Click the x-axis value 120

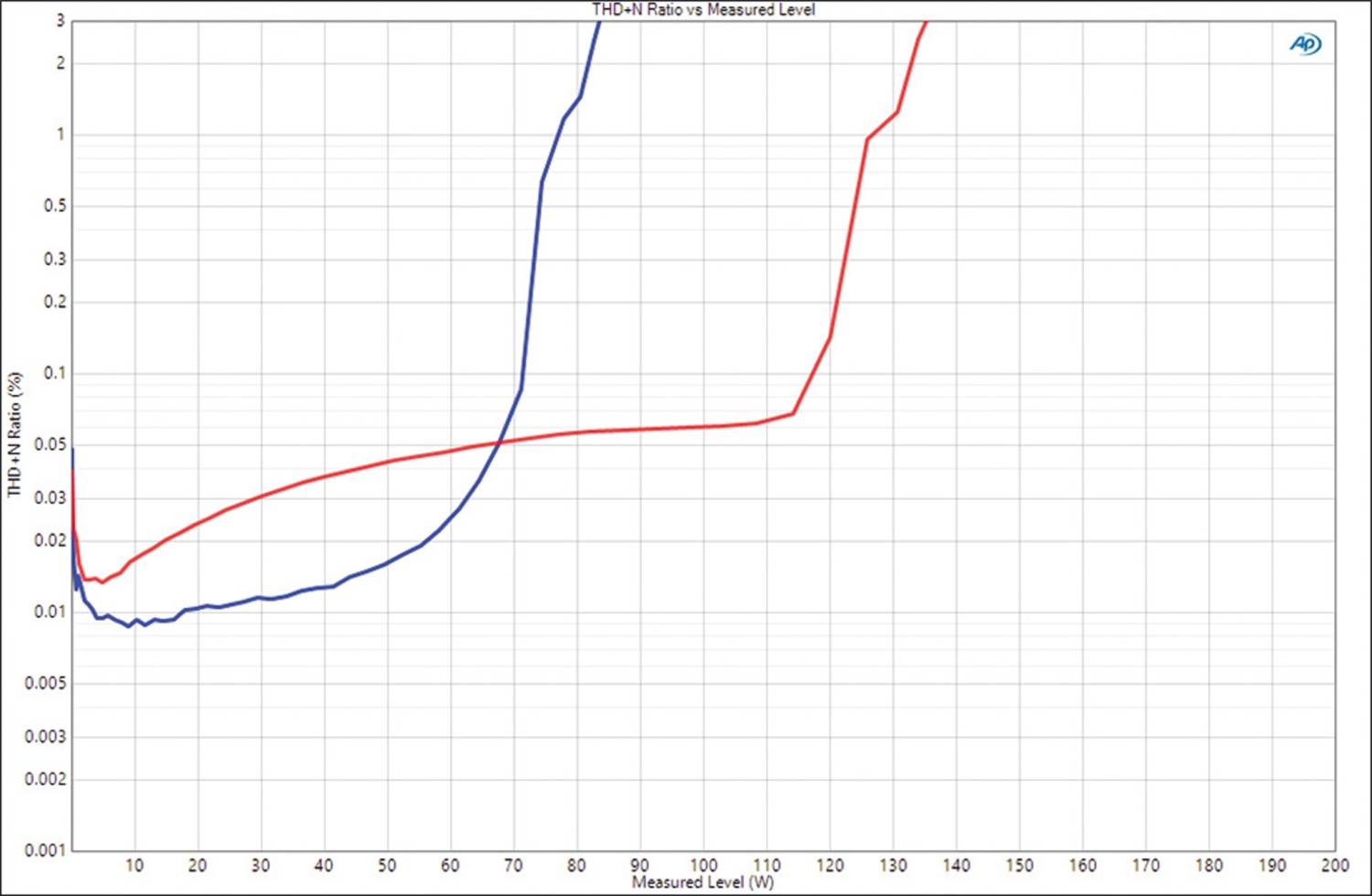point(830,865)
